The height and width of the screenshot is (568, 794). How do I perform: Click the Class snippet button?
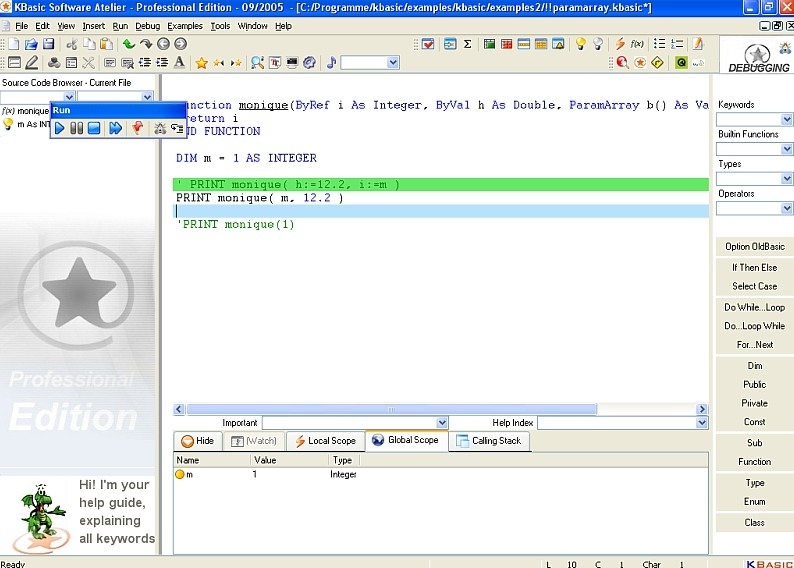click(x=754, y=522)
